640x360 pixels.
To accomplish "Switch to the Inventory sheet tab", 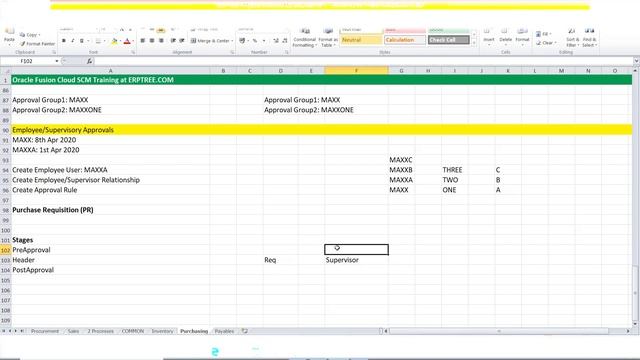I will (162, 331).
